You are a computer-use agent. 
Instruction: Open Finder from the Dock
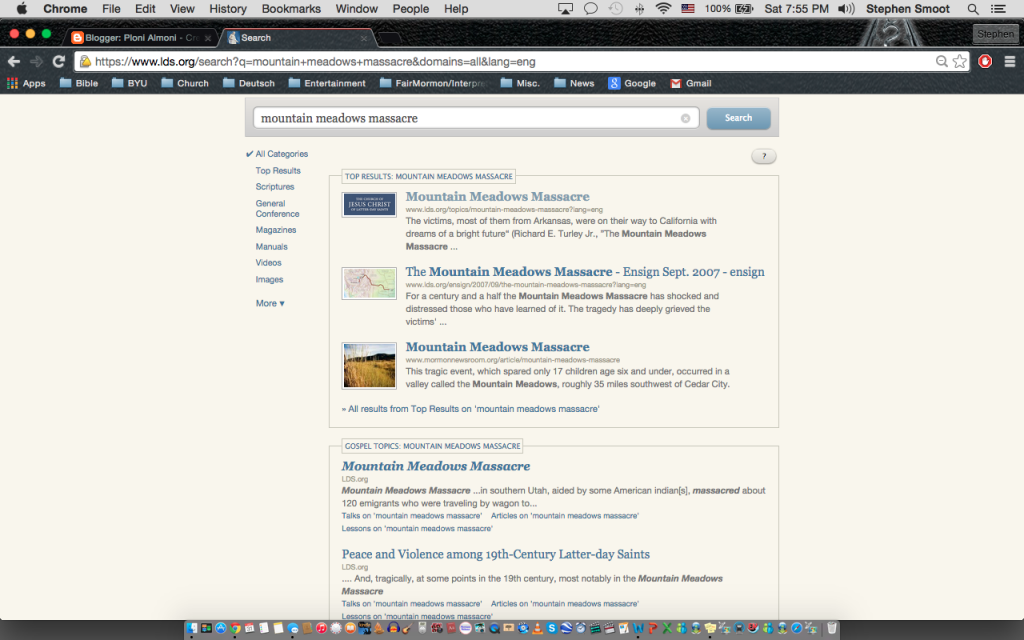click(x=192, y=628)
